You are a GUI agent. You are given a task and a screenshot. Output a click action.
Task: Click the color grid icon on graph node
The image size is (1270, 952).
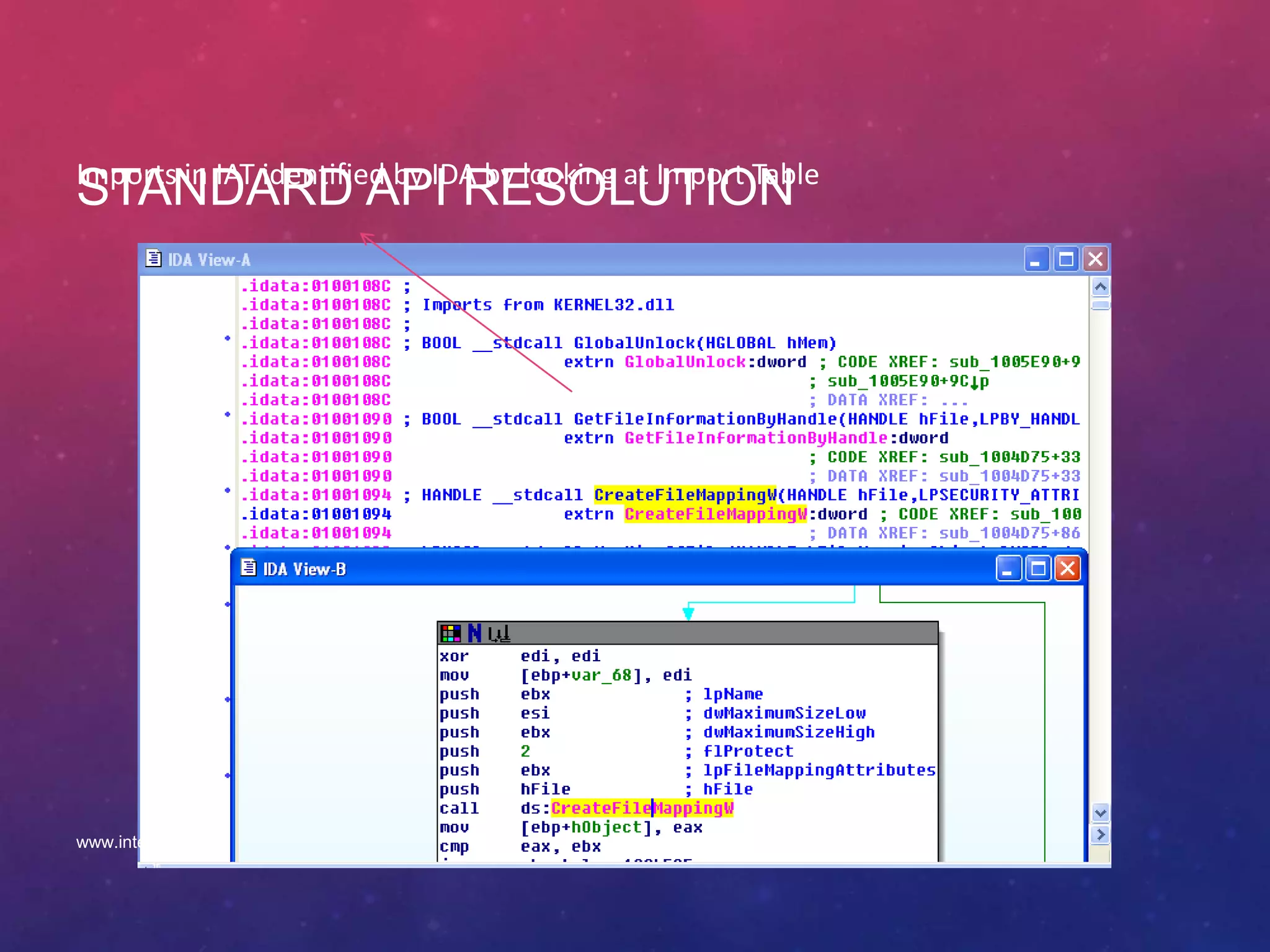[451, 633]
